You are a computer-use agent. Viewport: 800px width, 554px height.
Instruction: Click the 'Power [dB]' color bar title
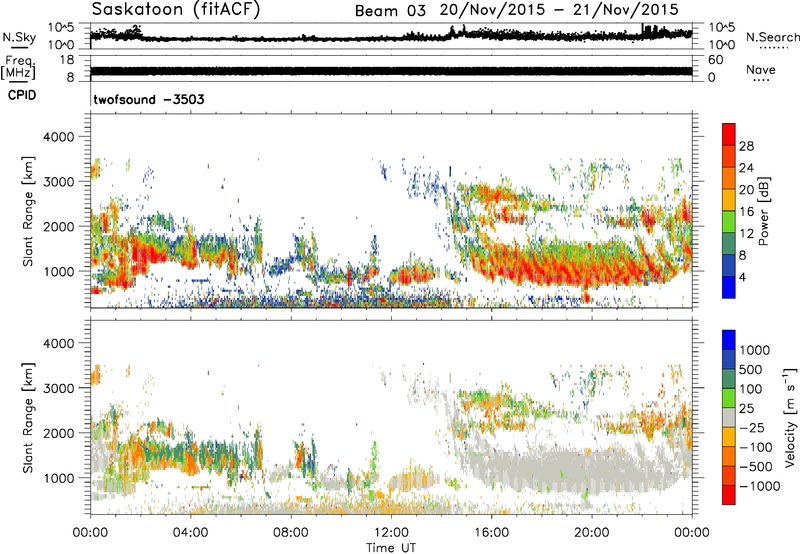coord(764,211)
